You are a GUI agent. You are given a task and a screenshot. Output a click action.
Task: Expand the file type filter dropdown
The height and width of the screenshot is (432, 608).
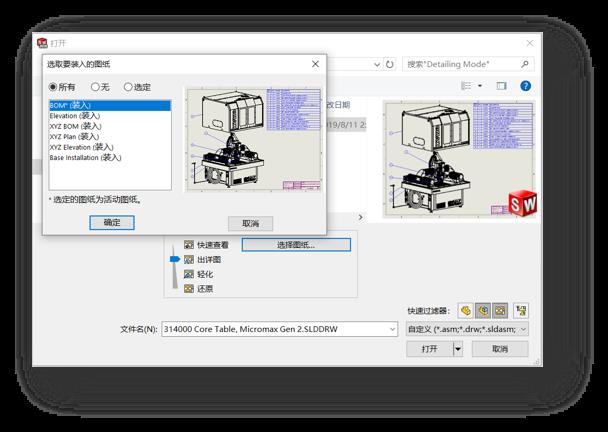523,329
